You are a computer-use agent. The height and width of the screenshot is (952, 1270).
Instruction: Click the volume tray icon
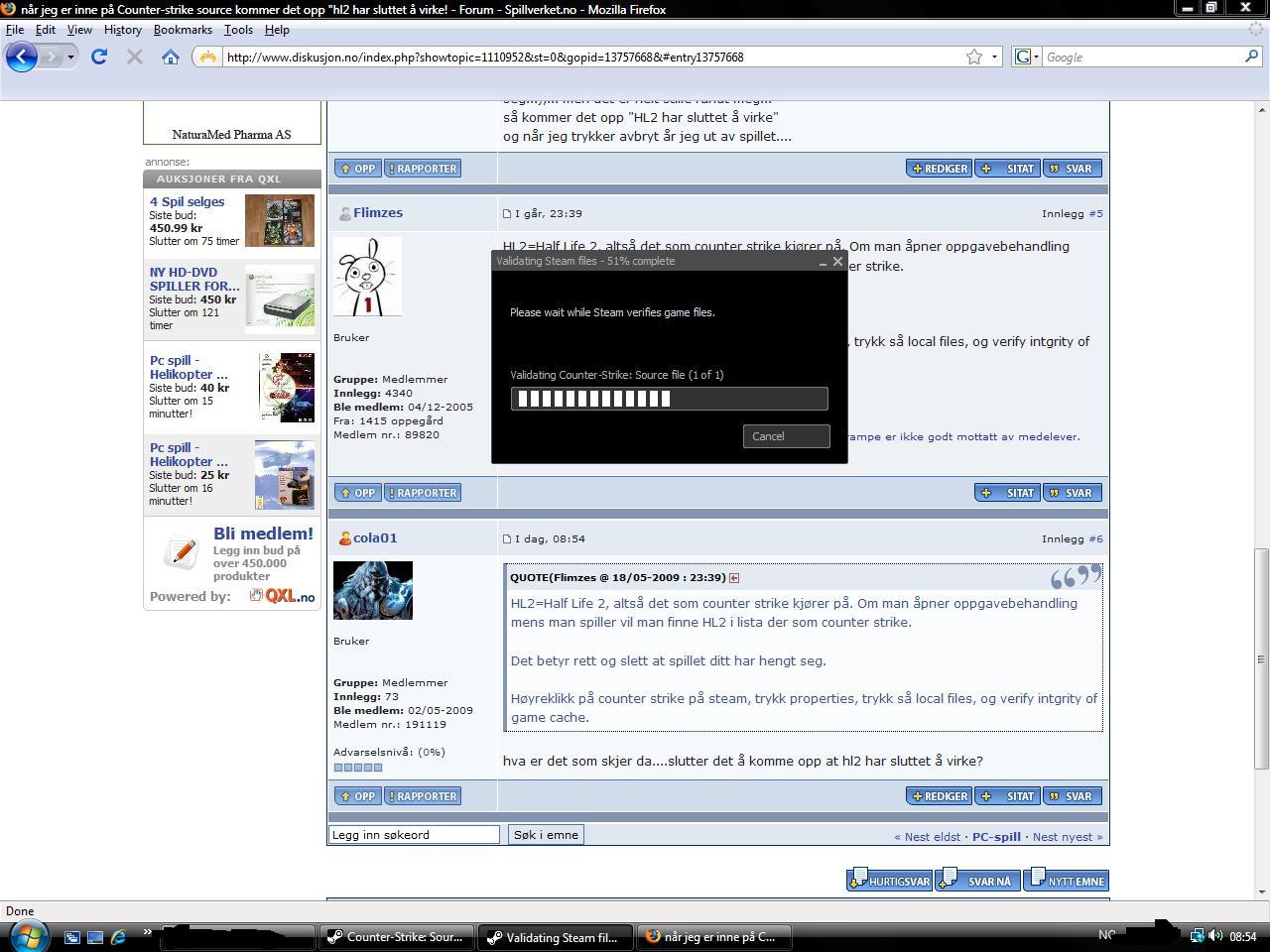[1215, 936]
